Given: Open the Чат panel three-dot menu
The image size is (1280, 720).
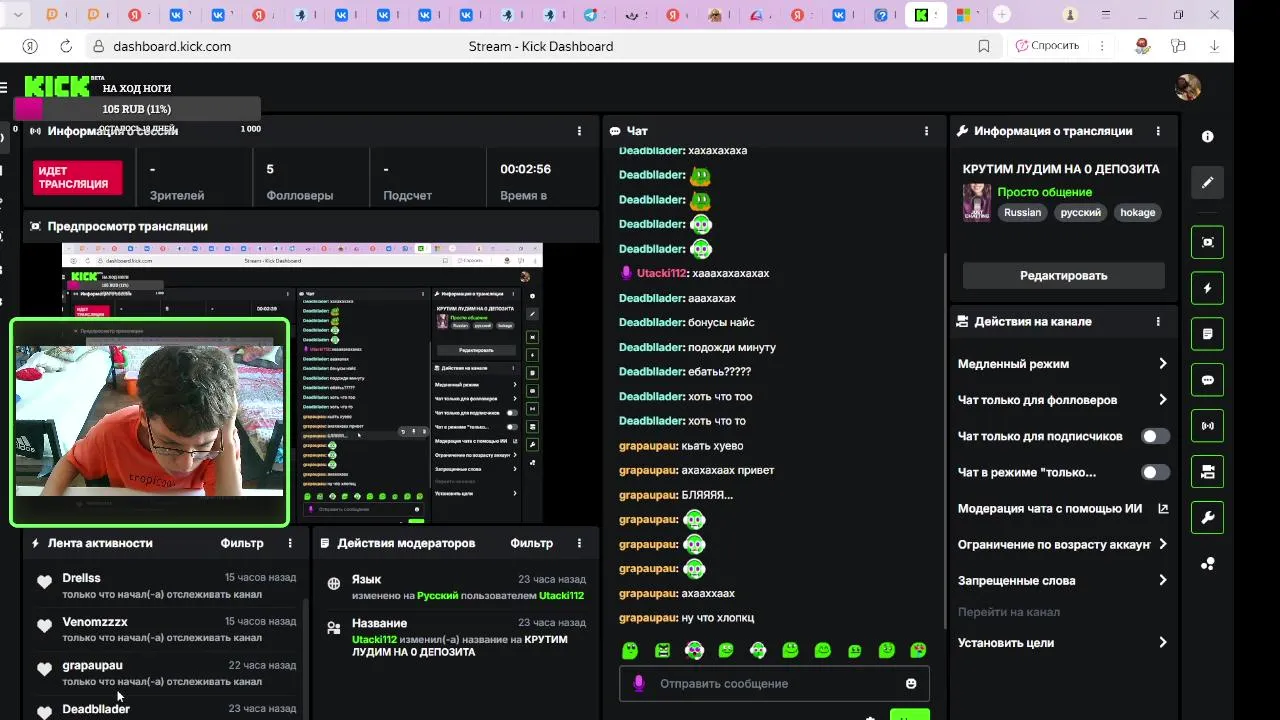Looking at the screenshot, I should pyautogui.click(x=927, y=131).
